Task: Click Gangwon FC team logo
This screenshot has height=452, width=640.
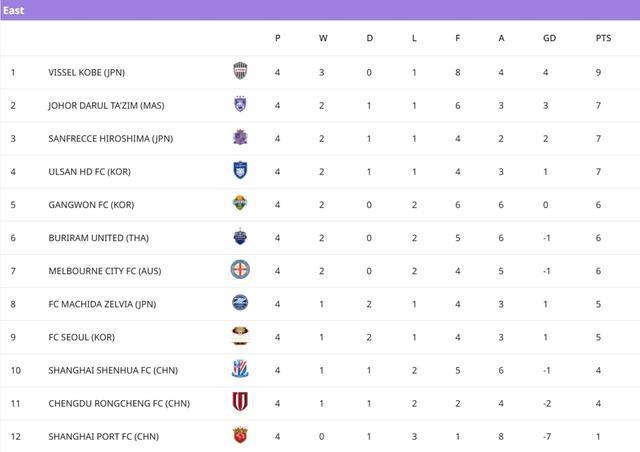Action: (x=240, y=204)
